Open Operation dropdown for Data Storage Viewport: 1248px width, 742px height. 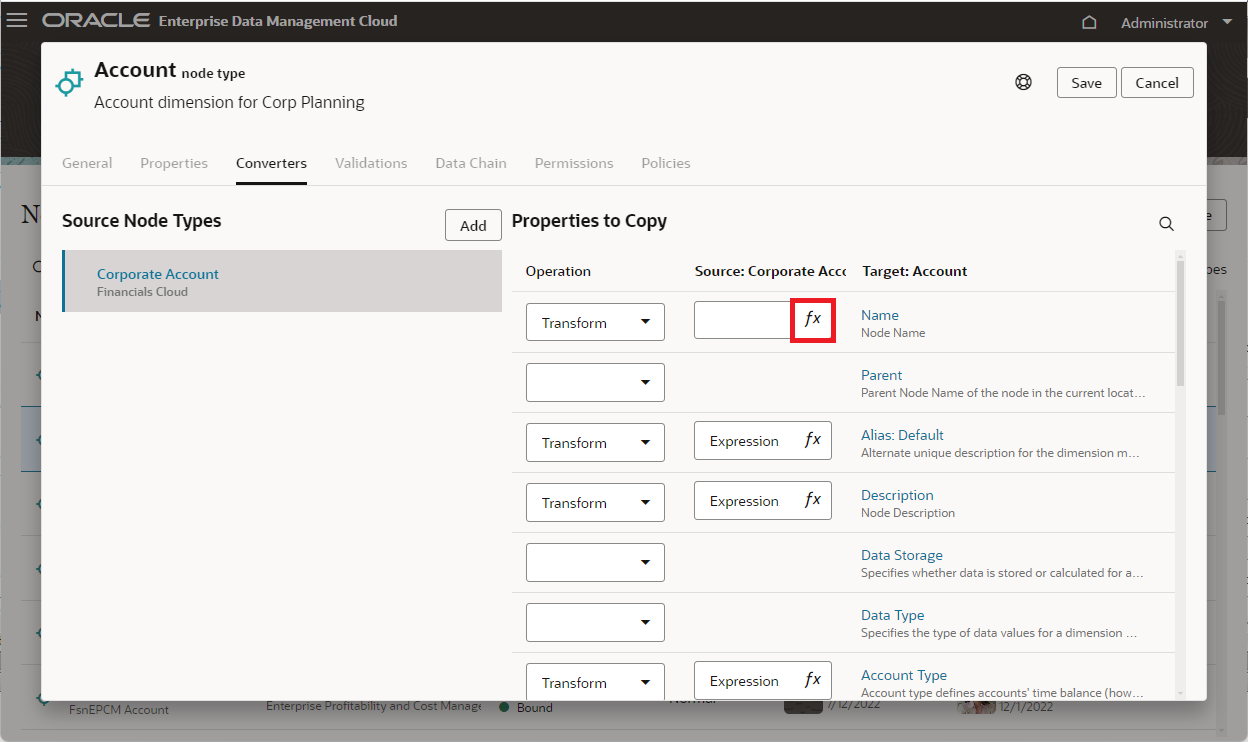pyautogui.click(x=595, y=562)
